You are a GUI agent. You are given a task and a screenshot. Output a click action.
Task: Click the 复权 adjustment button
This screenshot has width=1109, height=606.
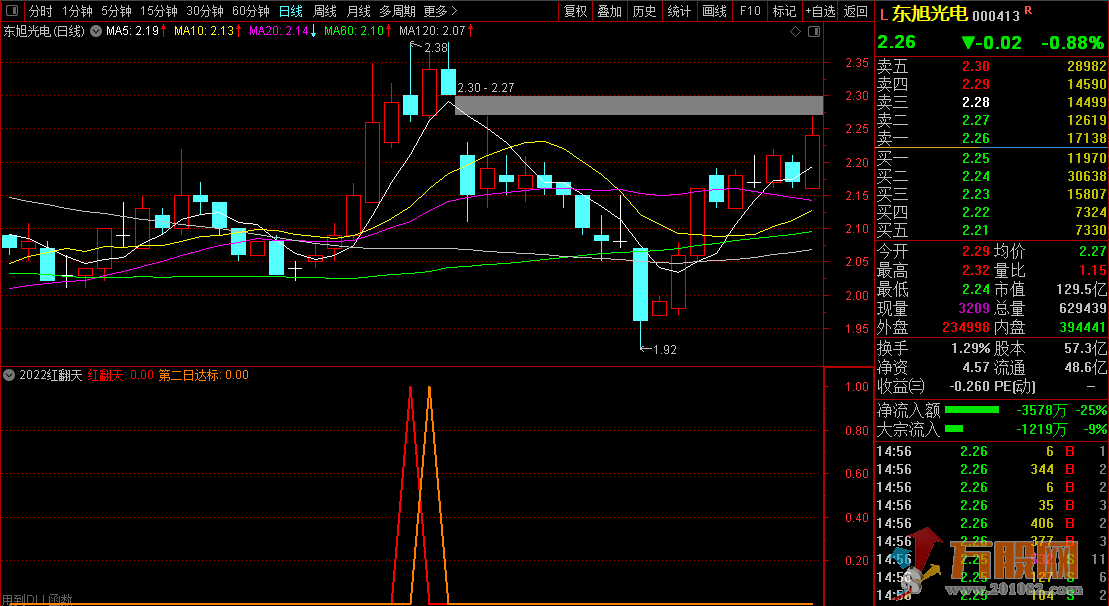575,11
